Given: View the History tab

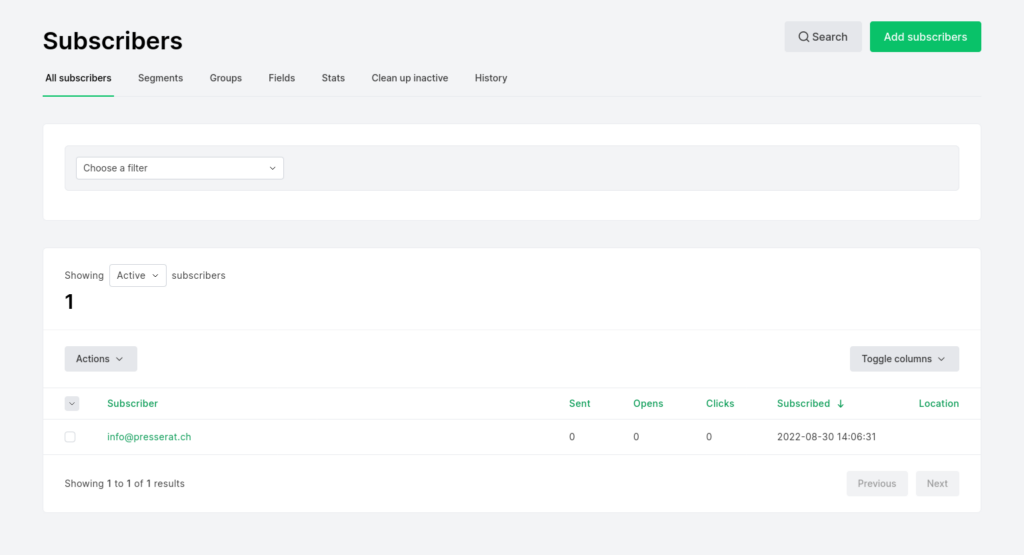Looking at the screenshot, I should point(490,78).
